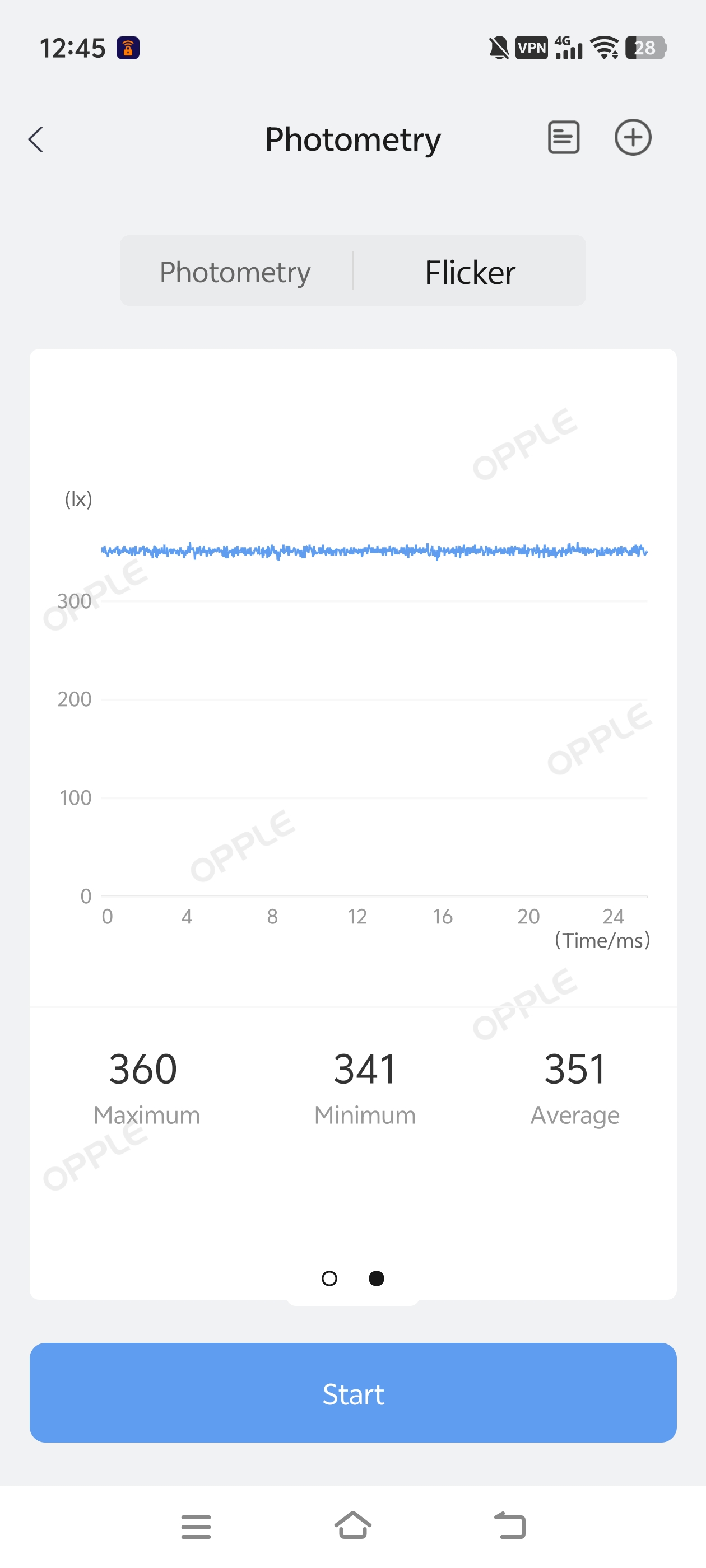Open the measurement records list icon
This screenshot has height=1568, width=706.
563,138
